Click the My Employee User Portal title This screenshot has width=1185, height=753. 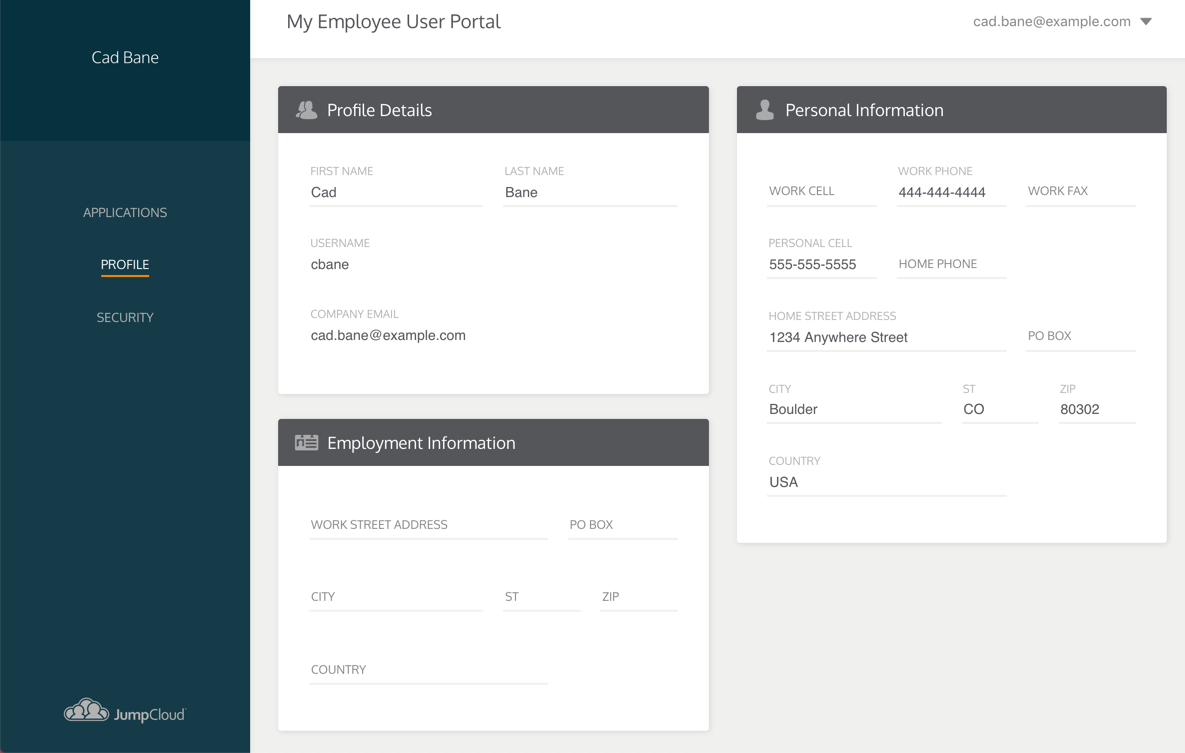pos(393,22)
